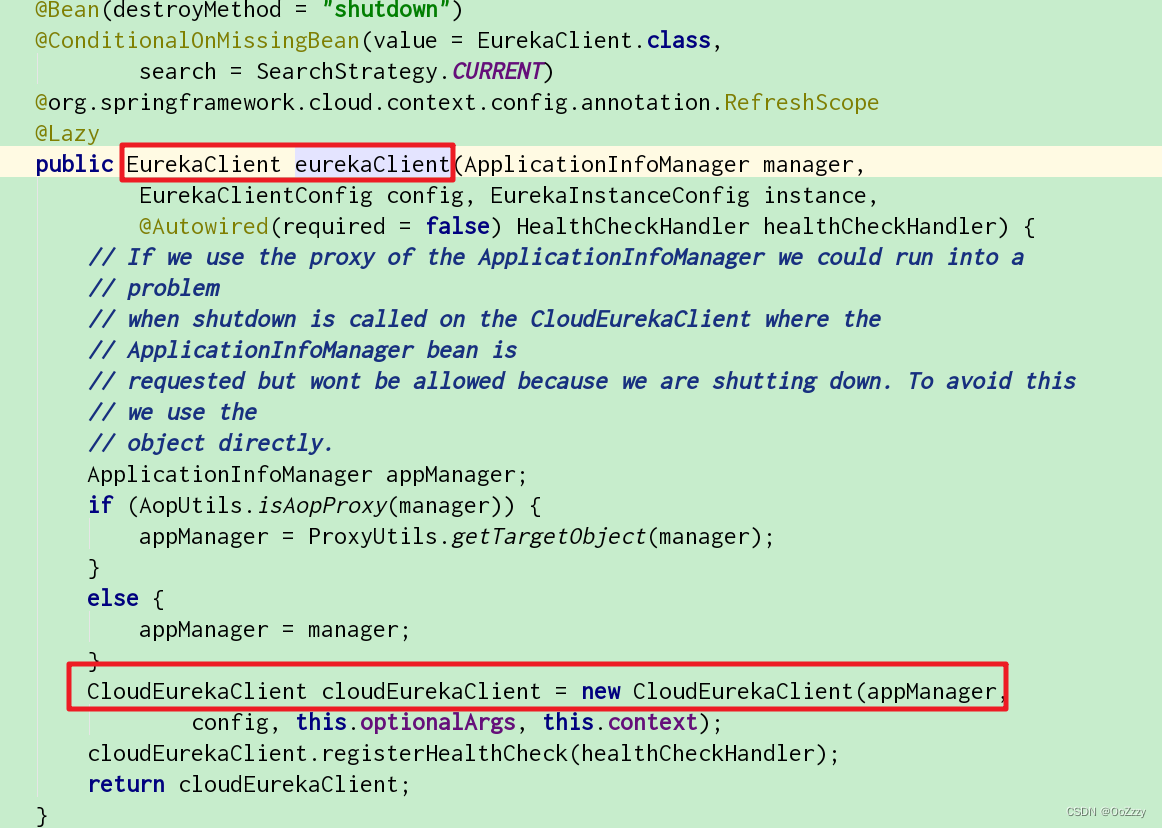The image size is (1162, 828).
Task: Click the "// we use the" comment
Action: tap(173, 412)
